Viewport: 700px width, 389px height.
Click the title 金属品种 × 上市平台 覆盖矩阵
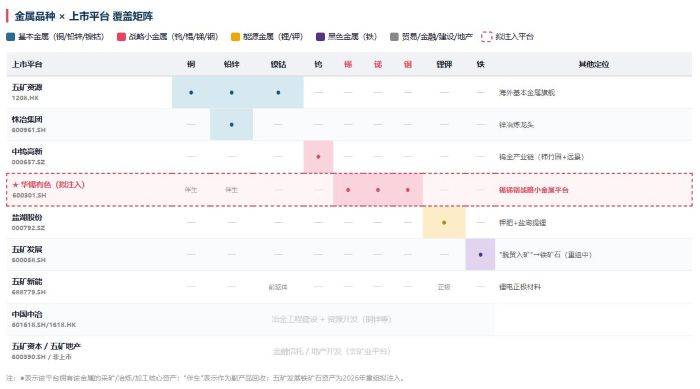click(84, 17)
